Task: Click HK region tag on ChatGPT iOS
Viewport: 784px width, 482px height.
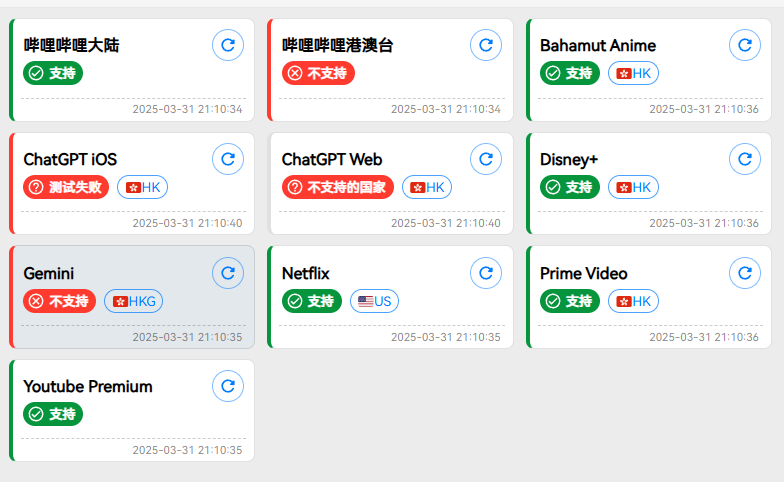Action: coord(142,188)
